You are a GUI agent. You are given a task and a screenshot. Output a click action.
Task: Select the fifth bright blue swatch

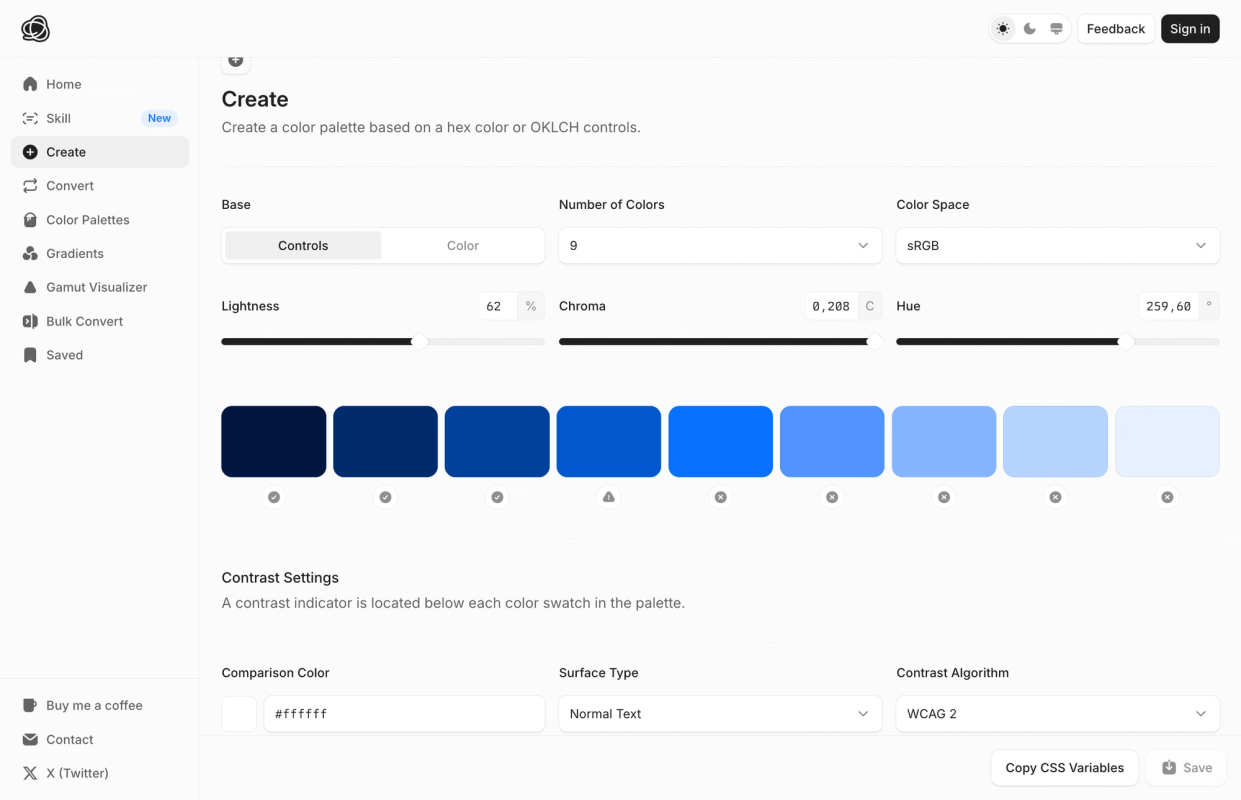[x=721, y=441]
